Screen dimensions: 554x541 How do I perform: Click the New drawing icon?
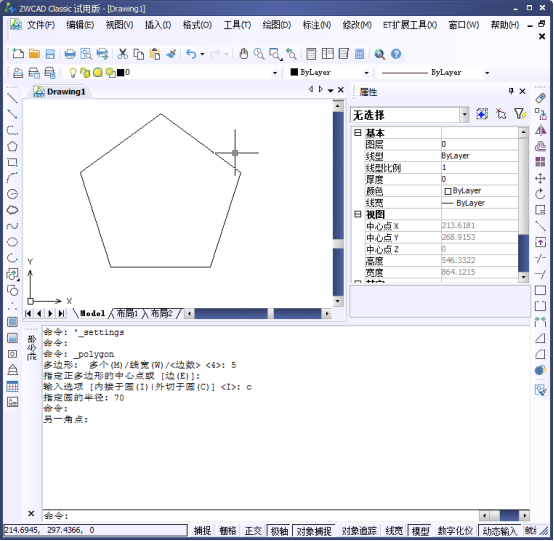[18, 54]
